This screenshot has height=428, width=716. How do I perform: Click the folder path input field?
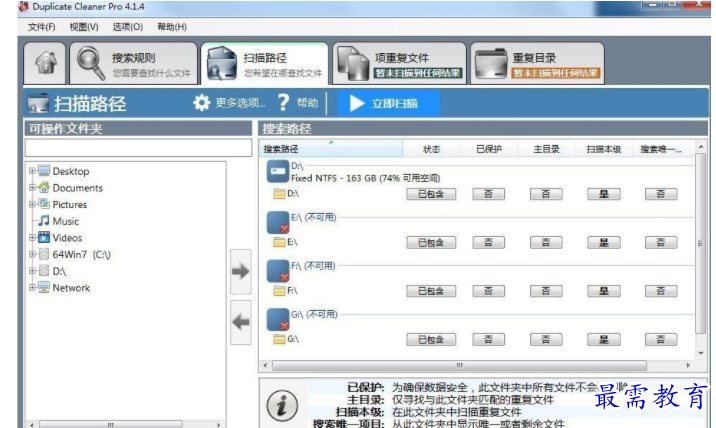[138, 148]
